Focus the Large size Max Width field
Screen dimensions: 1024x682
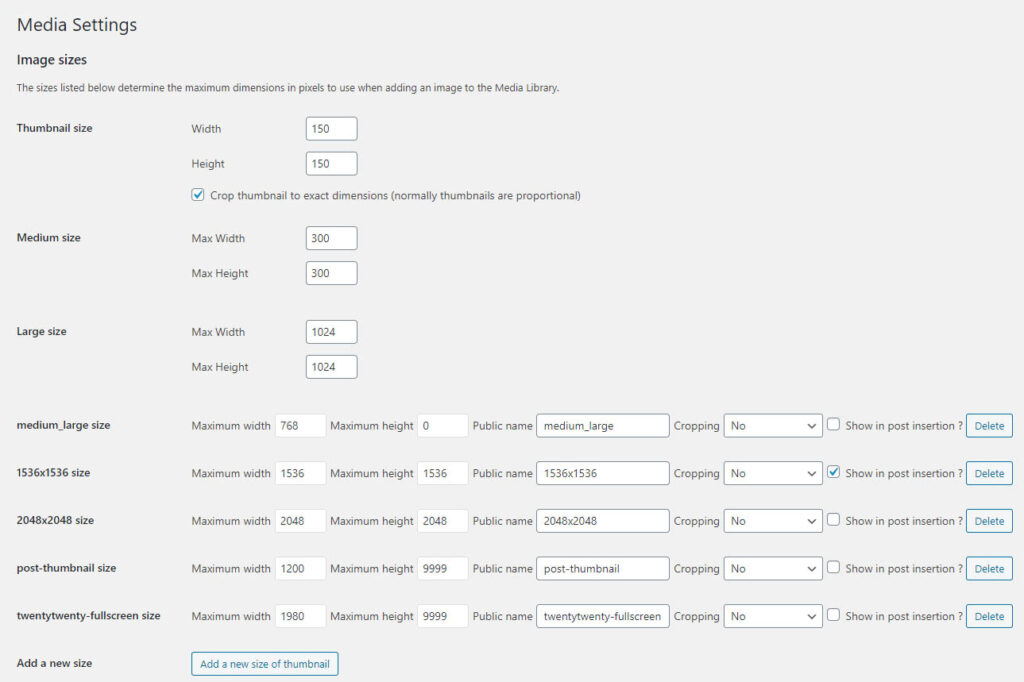tap(331, 332)
